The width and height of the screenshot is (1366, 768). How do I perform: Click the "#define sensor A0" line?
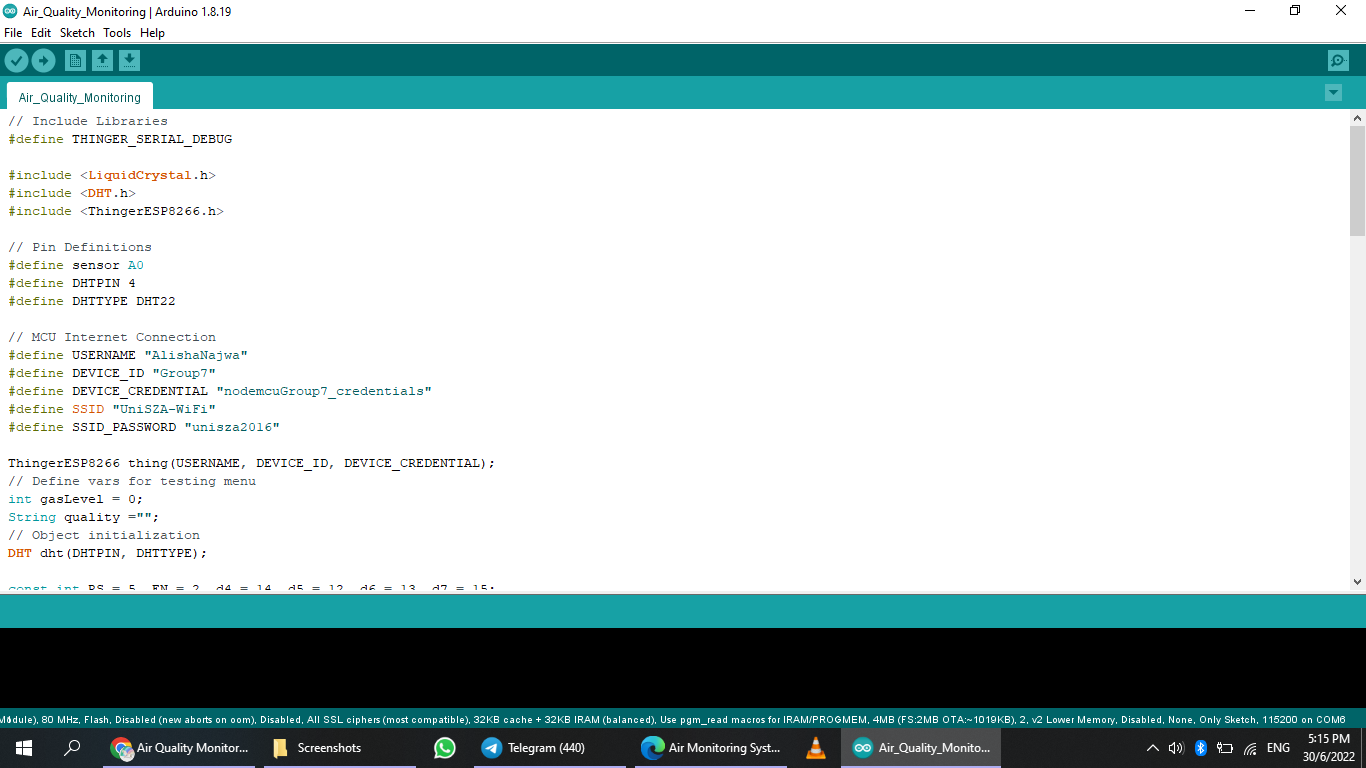tap(76, 265)
